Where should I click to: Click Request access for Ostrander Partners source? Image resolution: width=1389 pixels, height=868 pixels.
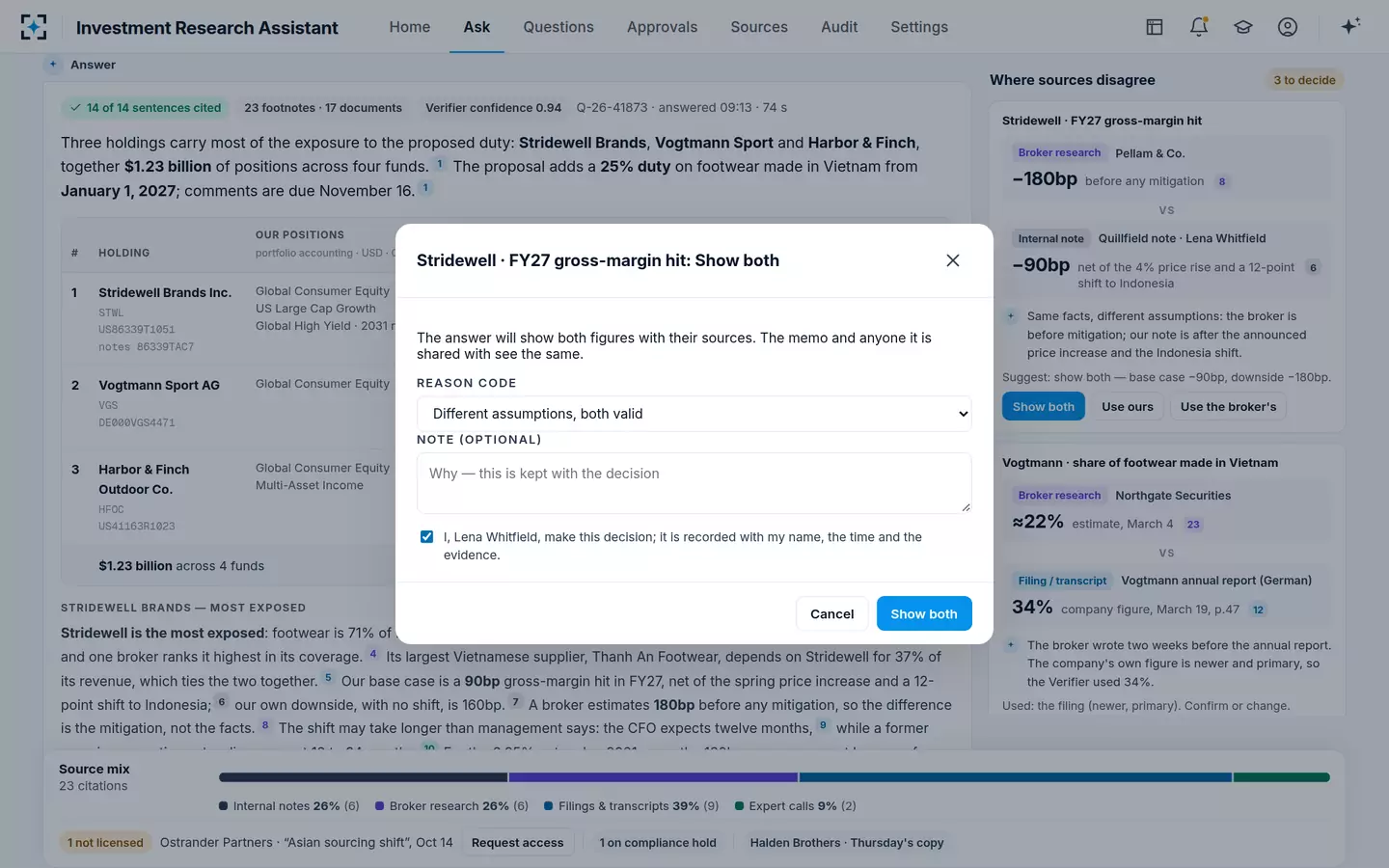[x=517, y=843]
